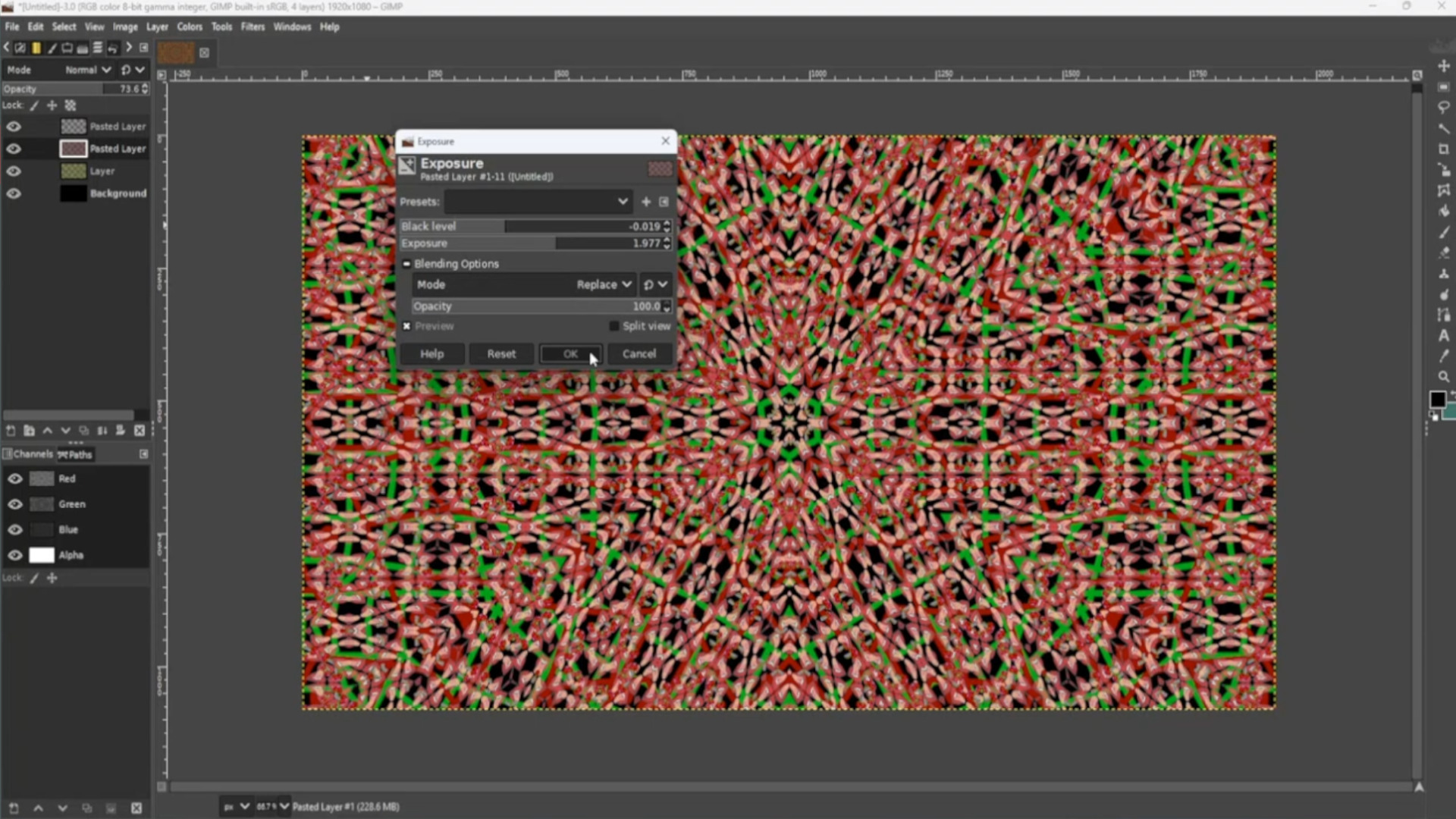The height and width of the screenshot is (819, 1456).
Task: Hide the layer named Layer
Action: click(14, 171)
